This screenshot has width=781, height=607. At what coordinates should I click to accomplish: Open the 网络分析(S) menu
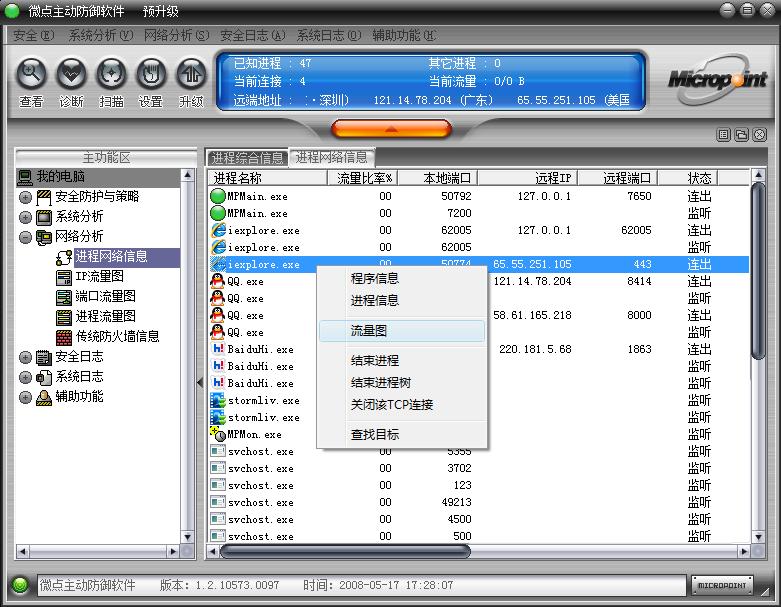pos(176,35)
